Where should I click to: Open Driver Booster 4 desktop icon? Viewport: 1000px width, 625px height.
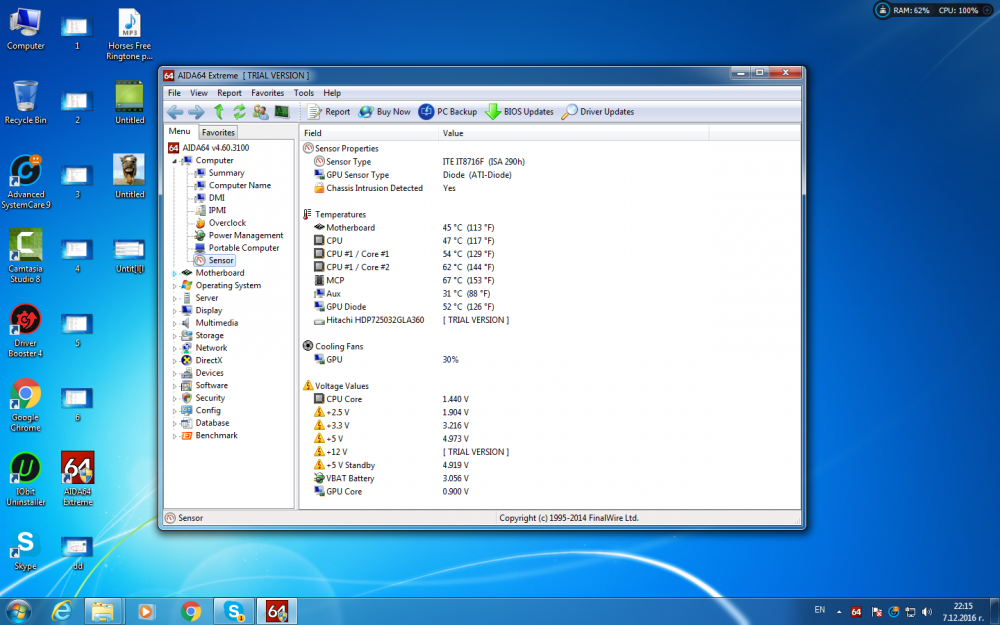[26, 330]
